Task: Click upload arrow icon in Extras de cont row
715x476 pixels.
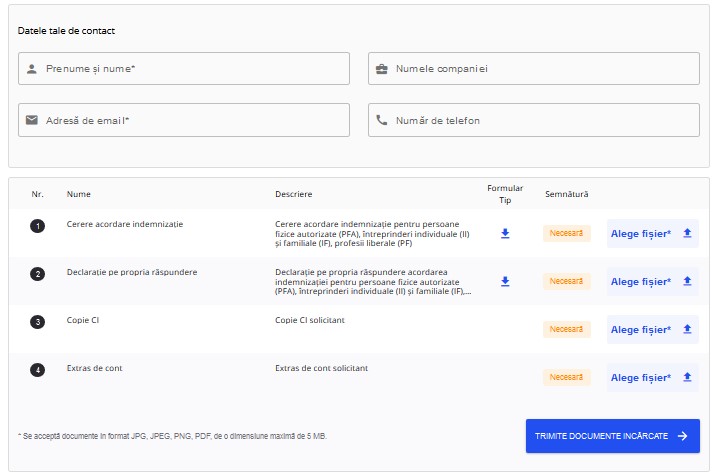Action: click(687, 377)
